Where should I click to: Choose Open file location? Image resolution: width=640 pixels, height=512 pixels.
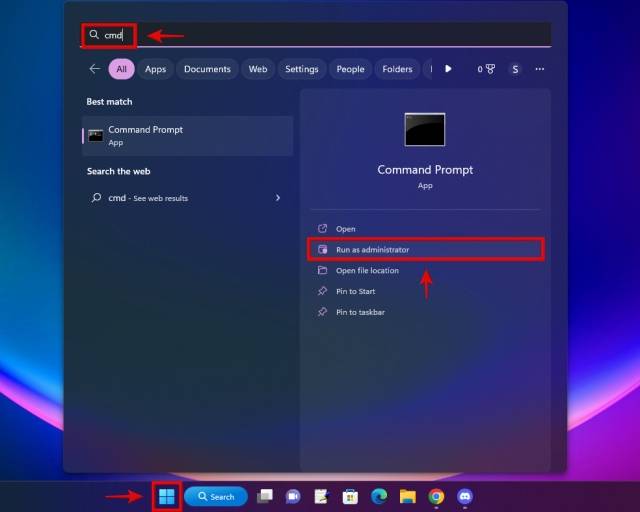click(425, 270)
